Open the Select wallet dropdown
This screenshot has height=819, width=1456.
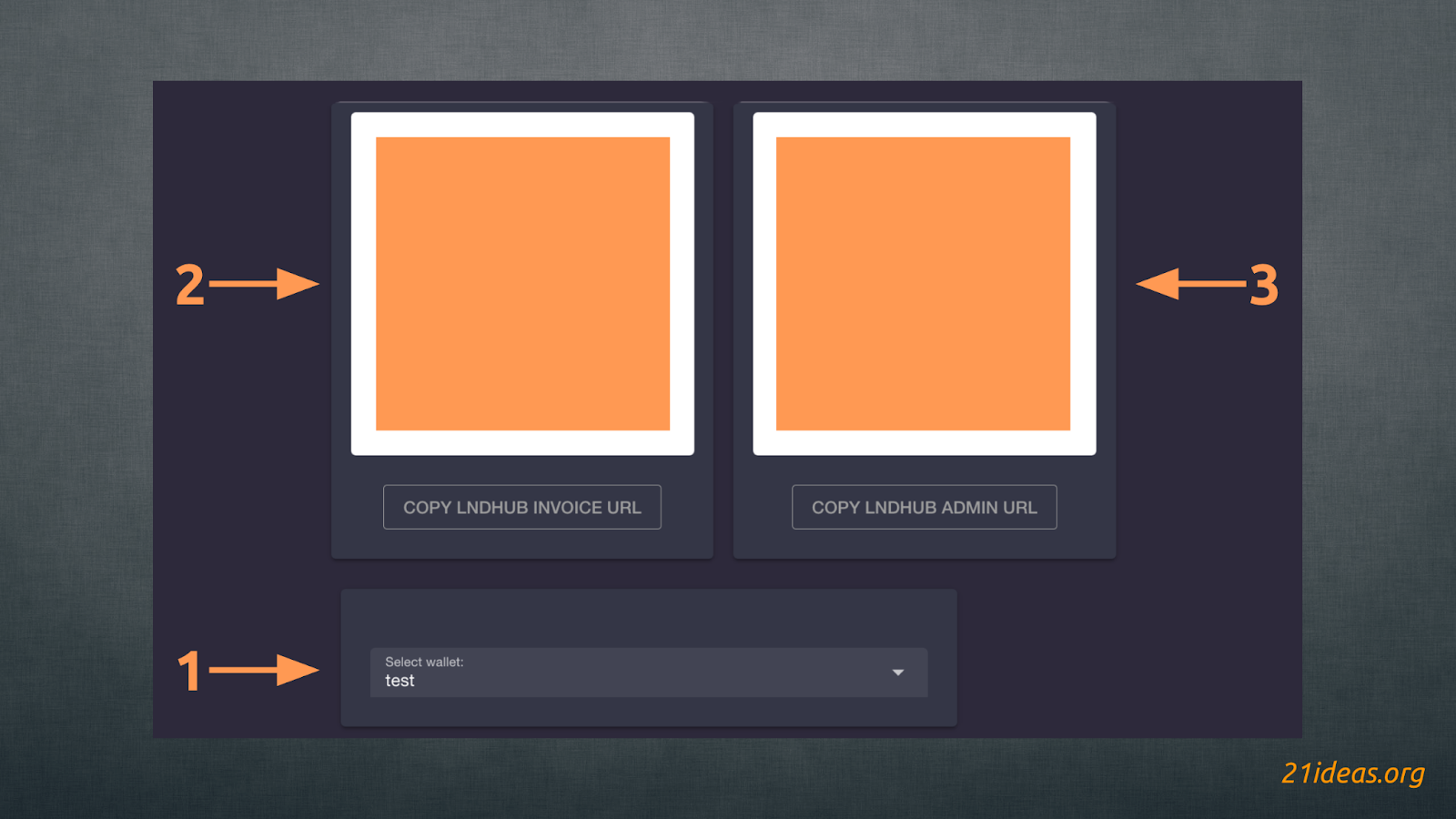[648, 672]
